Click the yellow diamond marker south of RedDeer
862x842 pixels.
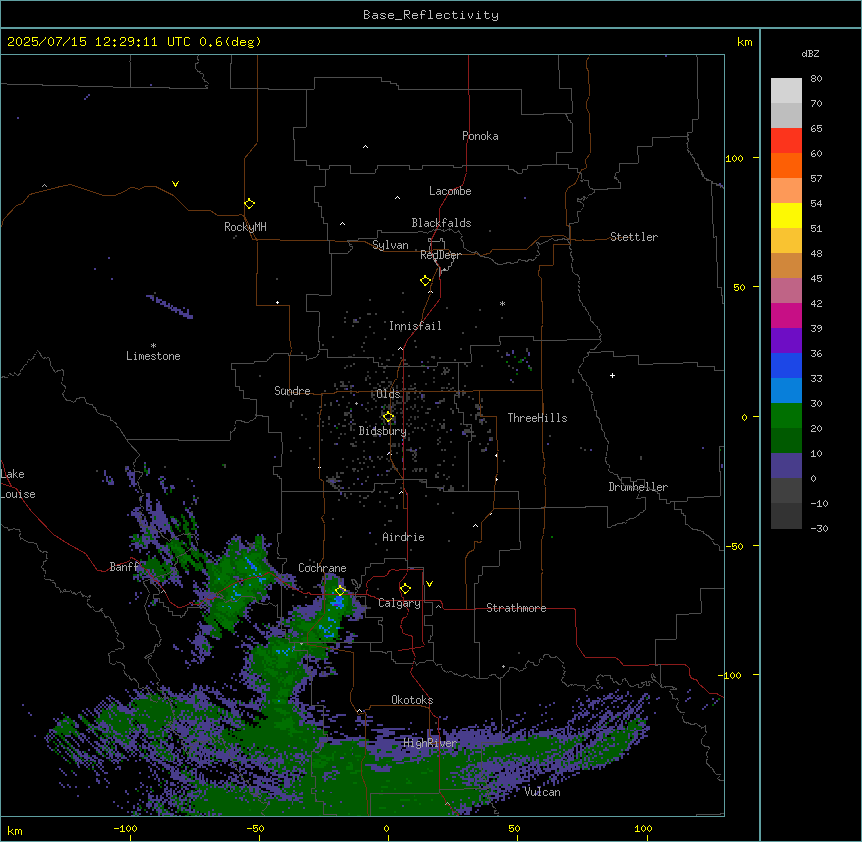(425, 281)
